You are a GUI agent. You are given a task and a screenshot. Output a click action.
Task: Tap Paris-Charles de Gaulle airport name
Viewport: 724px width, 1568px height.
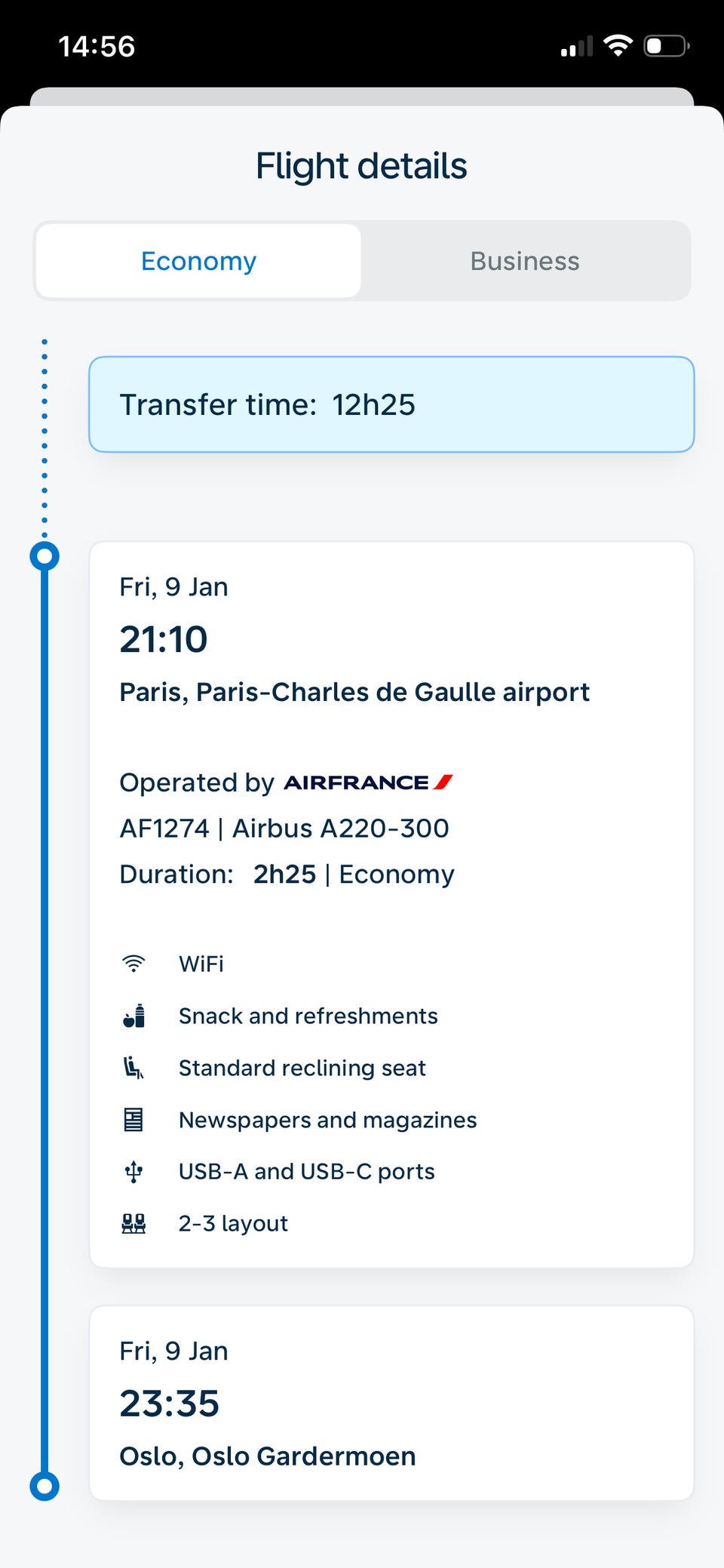pyautogui.click(x=393, y=692)
